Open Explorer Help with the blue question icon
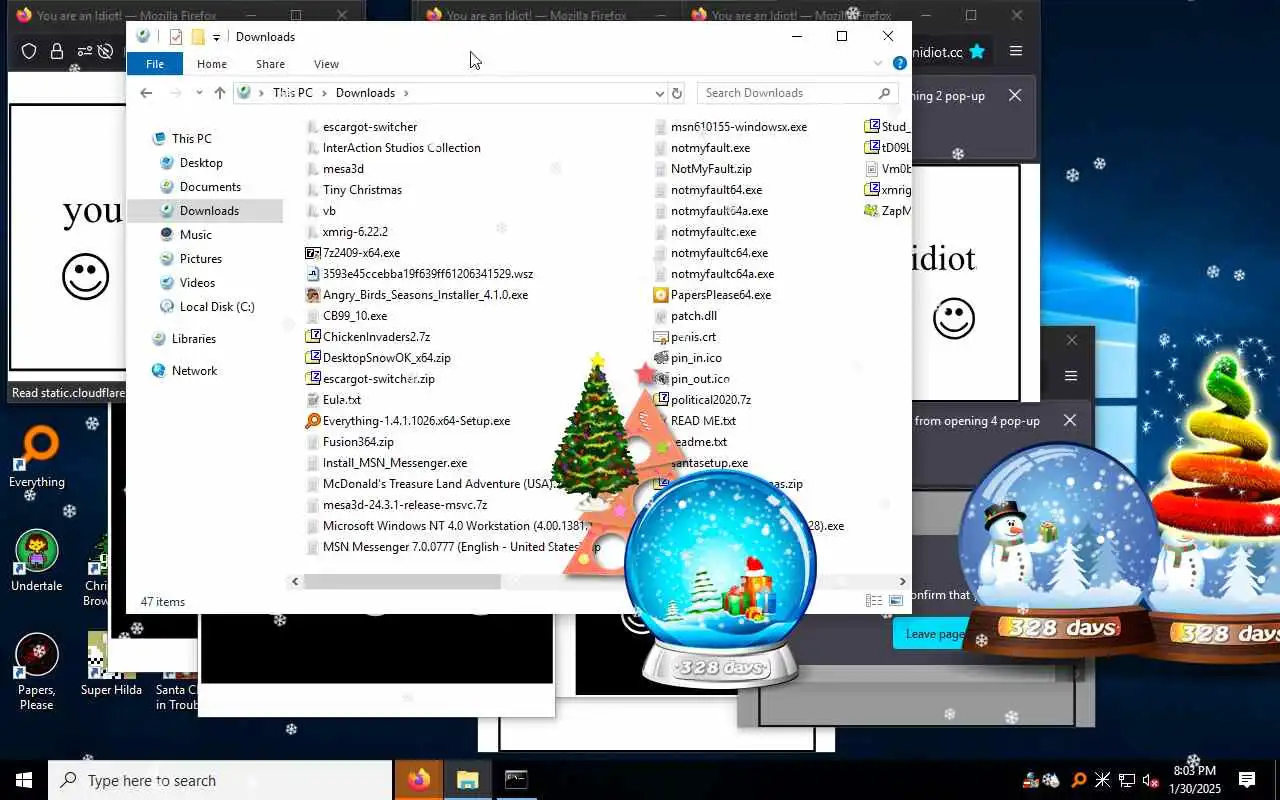 coord(899,63)
